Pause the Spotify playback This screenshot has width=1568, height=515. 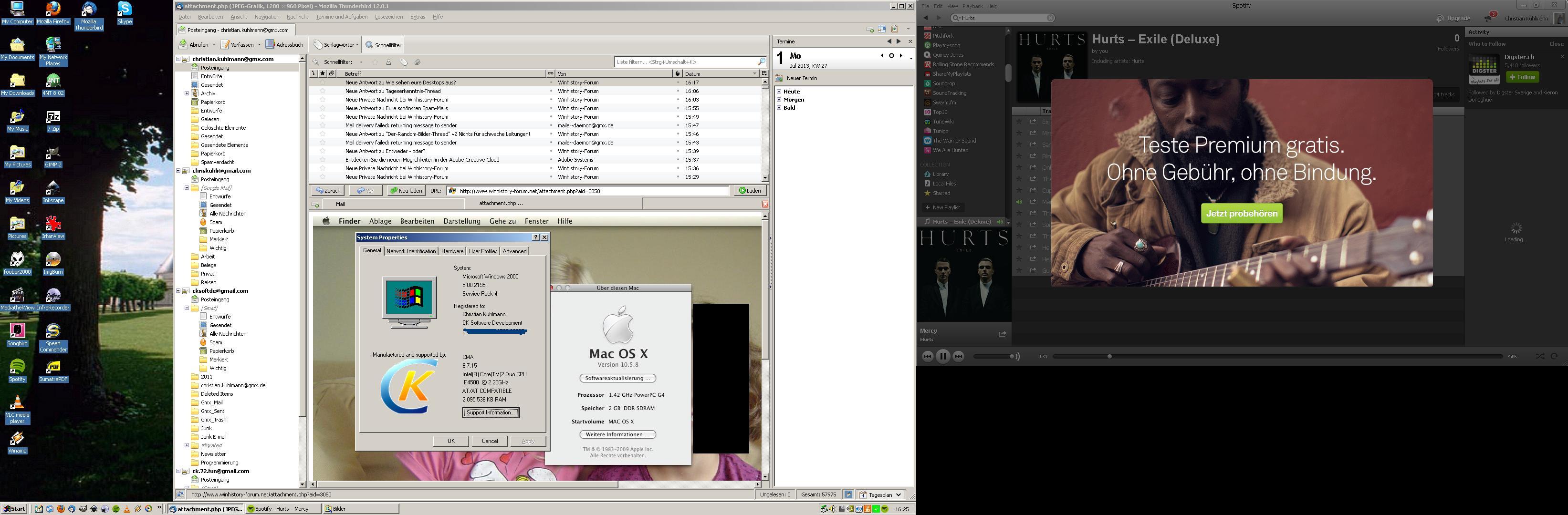coord(942,356)
